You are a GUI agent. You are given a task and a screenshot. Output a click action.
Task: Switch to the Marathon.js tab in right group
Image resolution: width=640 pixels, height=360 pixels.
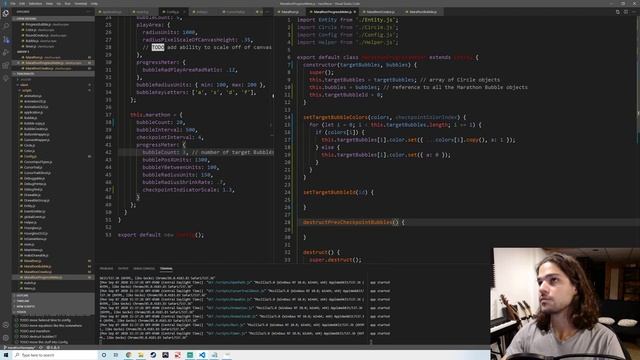click(290, 12)
